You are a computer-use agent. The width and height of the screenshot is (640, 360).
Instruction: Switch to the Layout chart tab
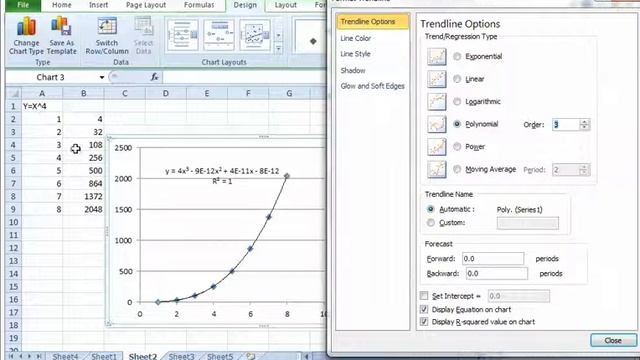[x=285, y=5]
